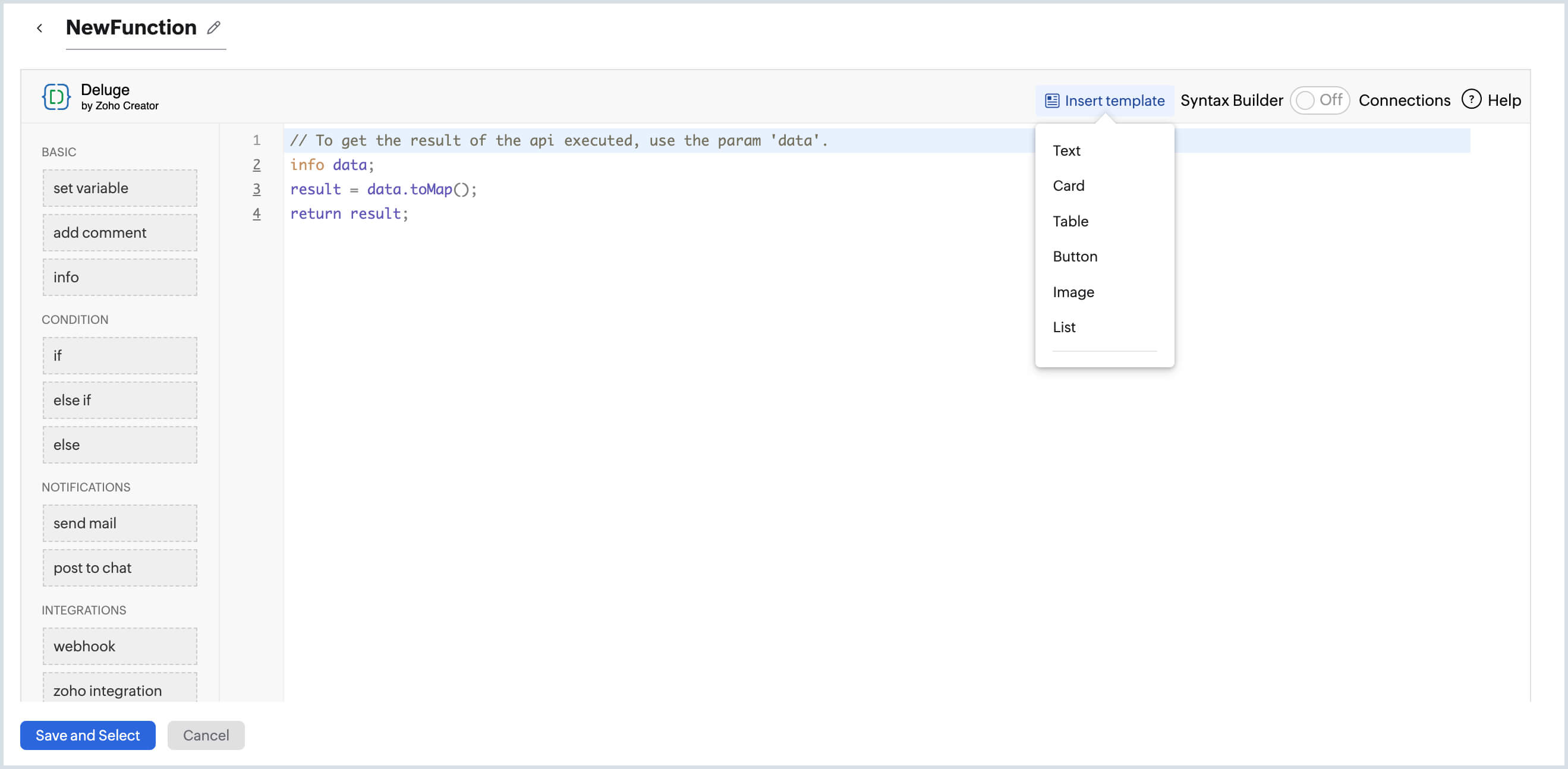Image resolution: width=1568 pixels, height=769 pixels.
Task: Click the Insert template icon
Action: (1052, 99)
